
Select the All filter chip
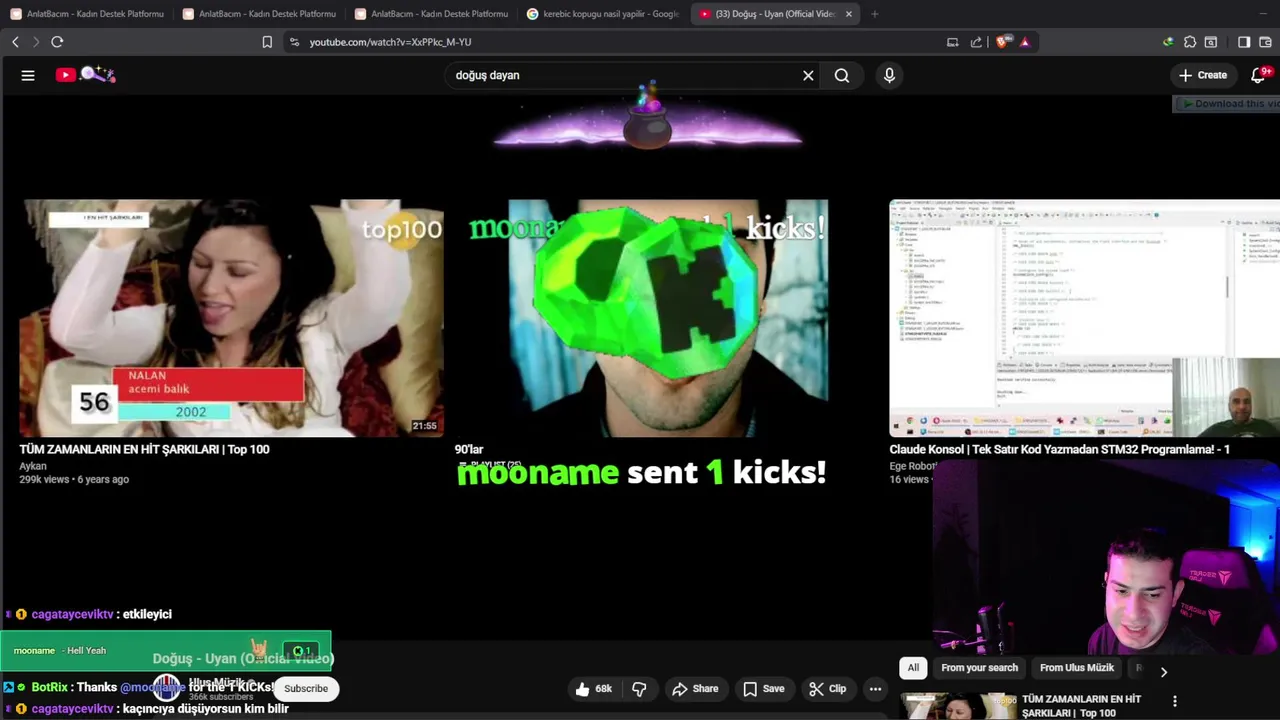click(x=913, y=668)
